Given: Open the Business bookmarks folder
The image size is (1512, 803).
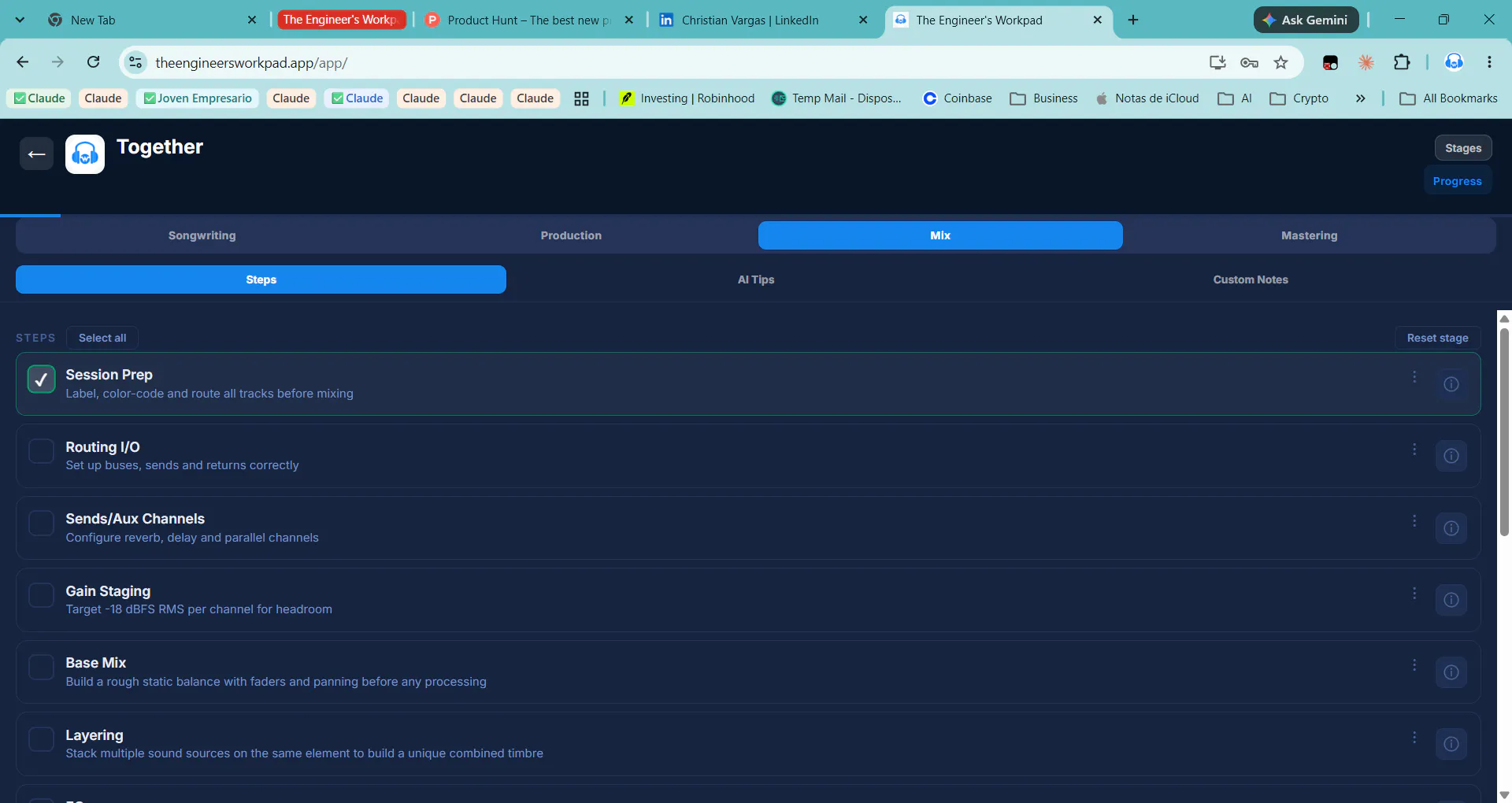Looking at the screenshot, I should coord(1044,98).
